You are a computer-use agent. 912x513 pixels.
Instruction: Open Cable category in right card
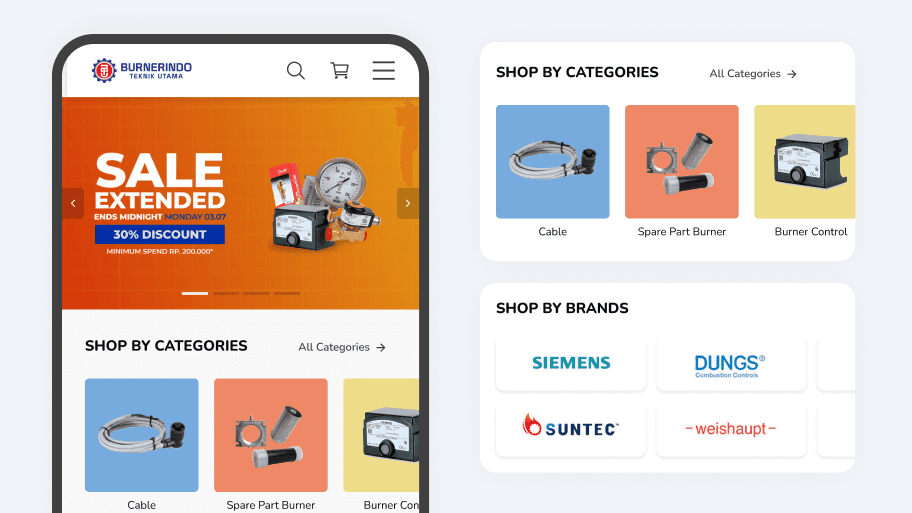click(x=553, y=171)
